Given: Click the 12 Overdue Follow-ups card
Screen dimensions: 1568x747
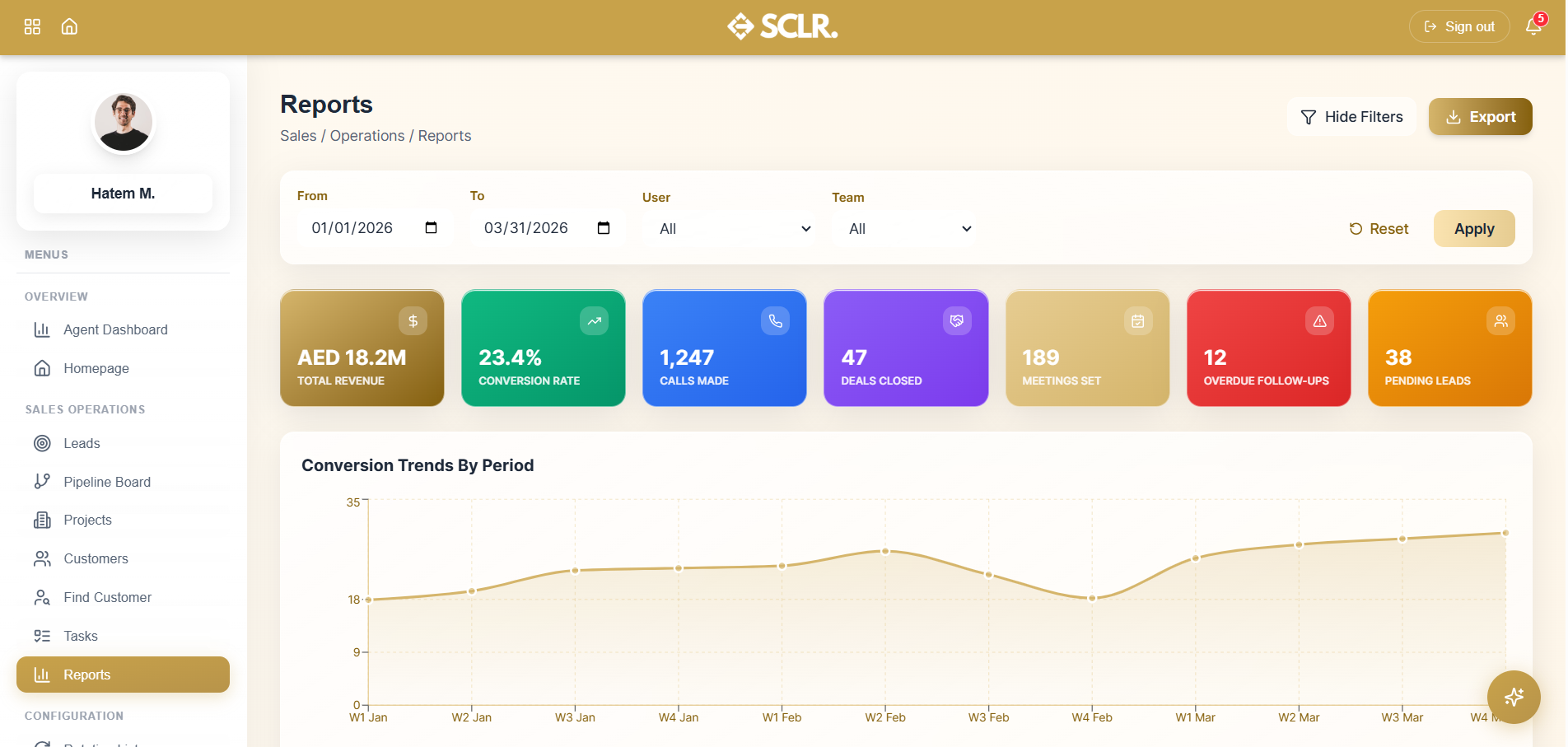Looking at the screenshot, I should 1269,348.
